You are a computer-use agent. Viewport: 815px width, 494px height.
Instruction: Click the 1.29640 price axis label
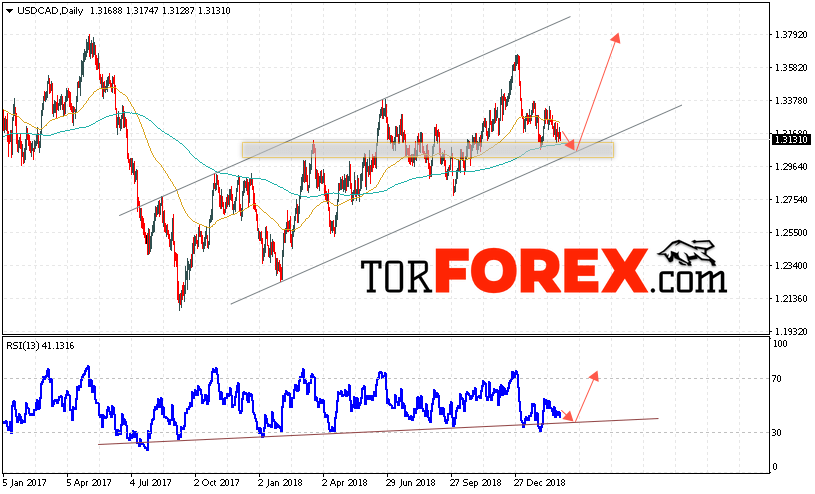[791, 166]
